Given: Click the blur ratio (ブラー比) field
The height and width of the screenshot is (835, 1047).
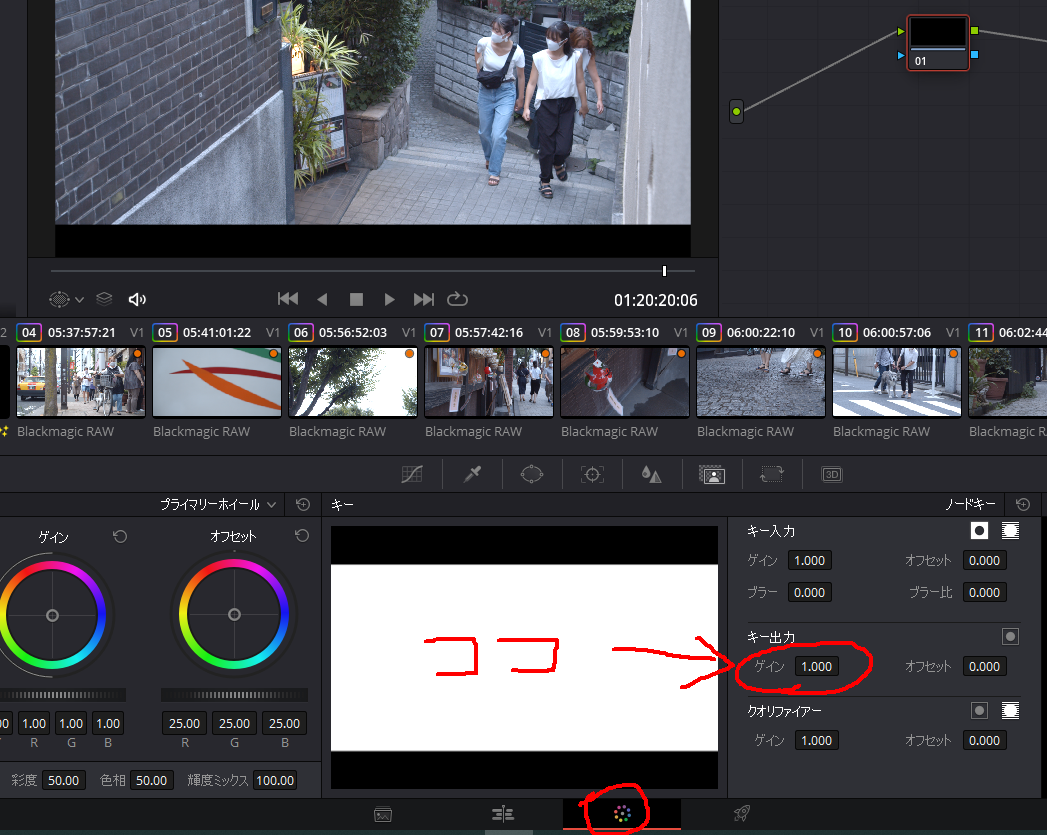Looking at the screenshot, I should tap(984, 593).
